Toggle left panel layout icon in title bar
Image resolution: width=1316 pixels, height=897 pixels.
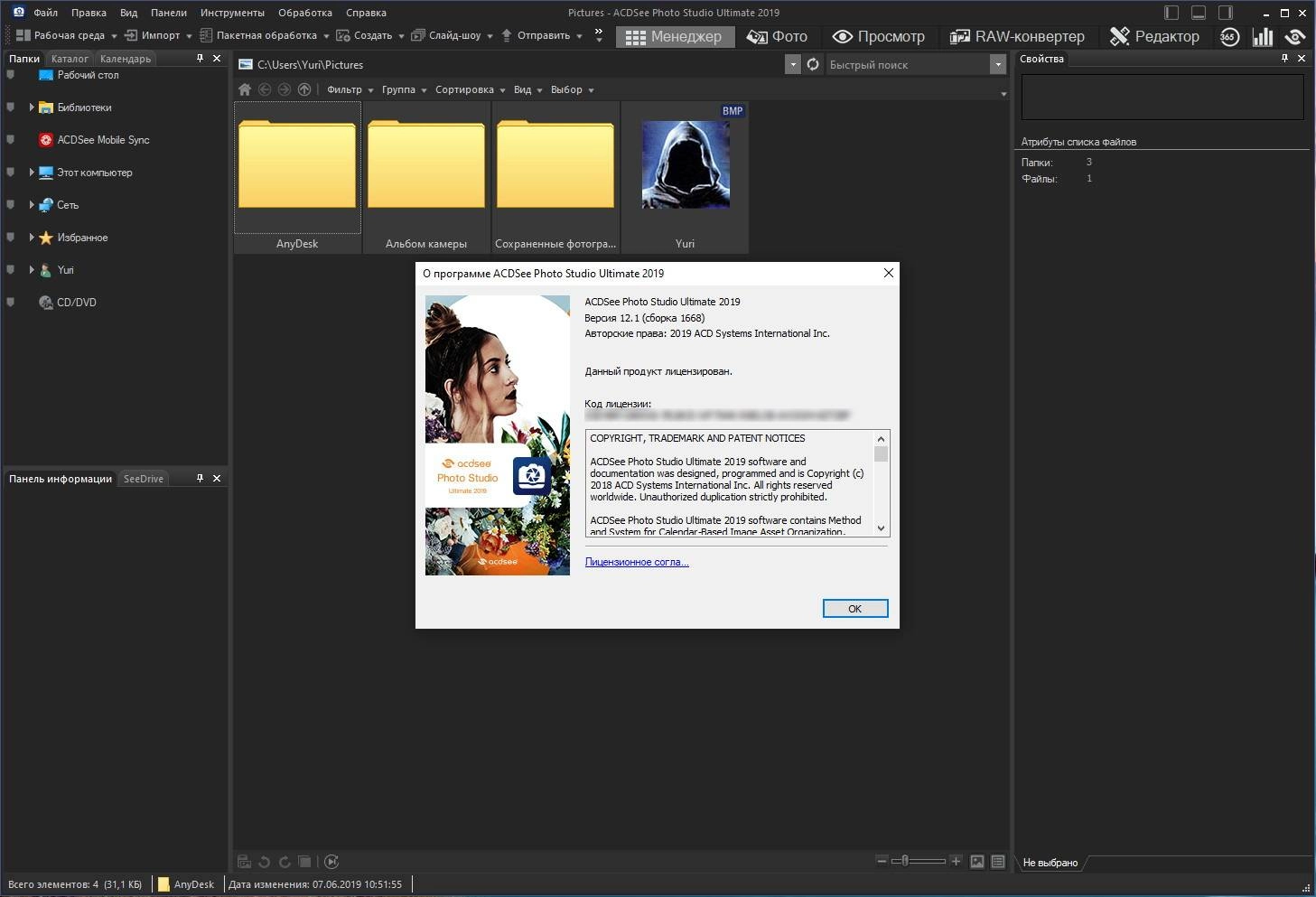pyautogui.click(x=1171, y=13)
